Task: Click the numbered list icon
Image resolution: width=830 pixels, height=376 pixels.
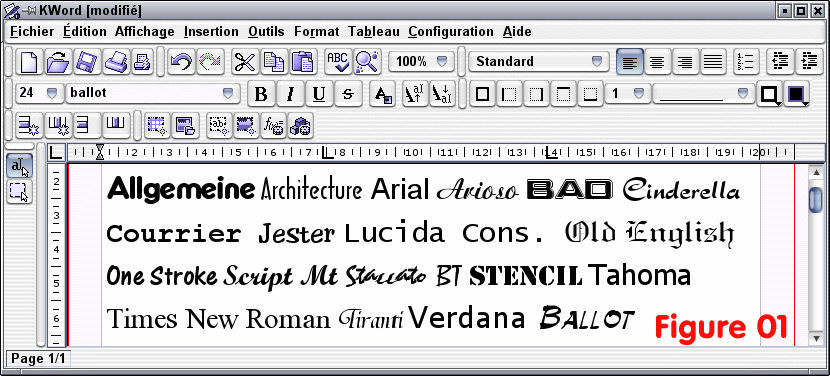Action: [747, 61]
